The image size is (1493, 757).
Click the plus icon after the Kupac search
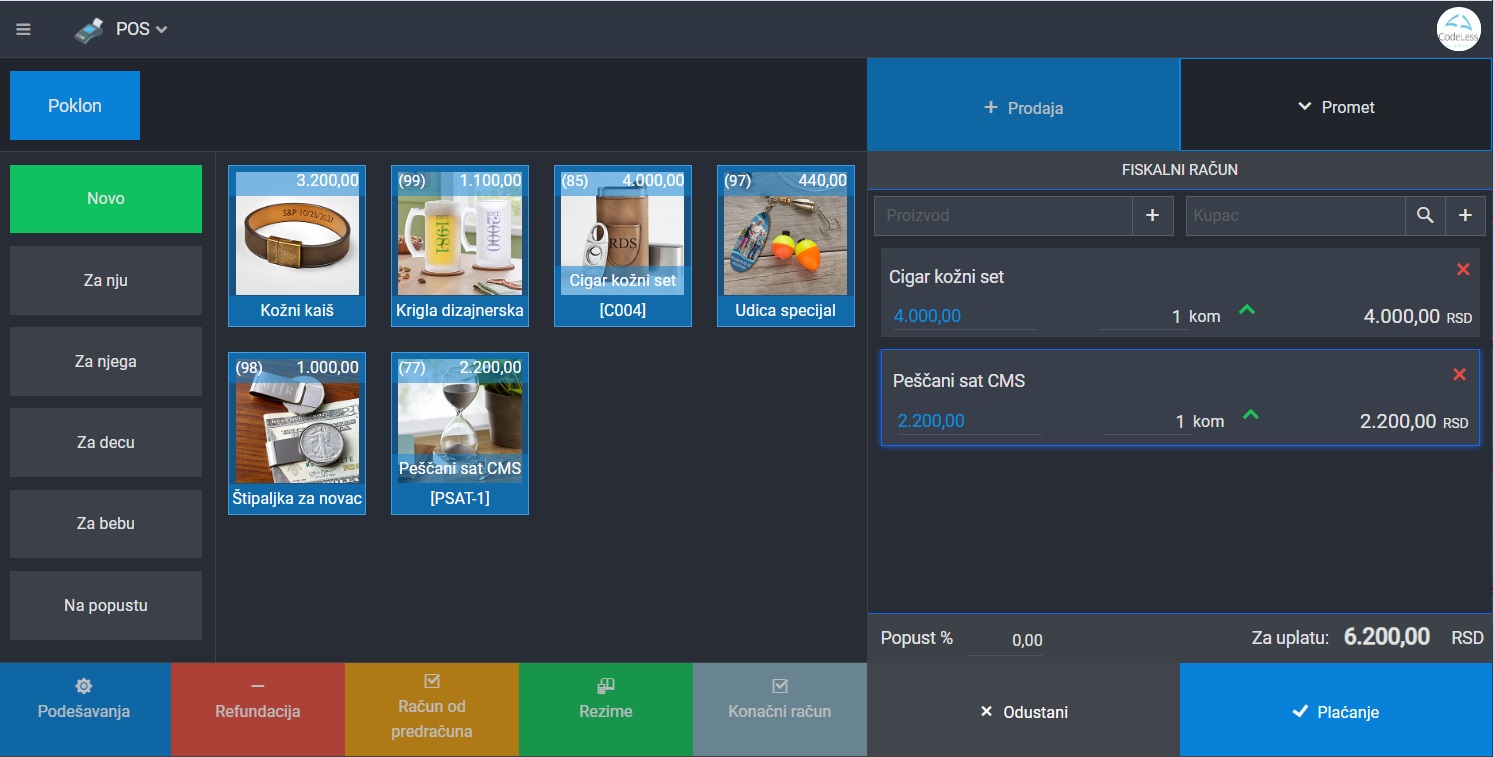click(1465, 215)
